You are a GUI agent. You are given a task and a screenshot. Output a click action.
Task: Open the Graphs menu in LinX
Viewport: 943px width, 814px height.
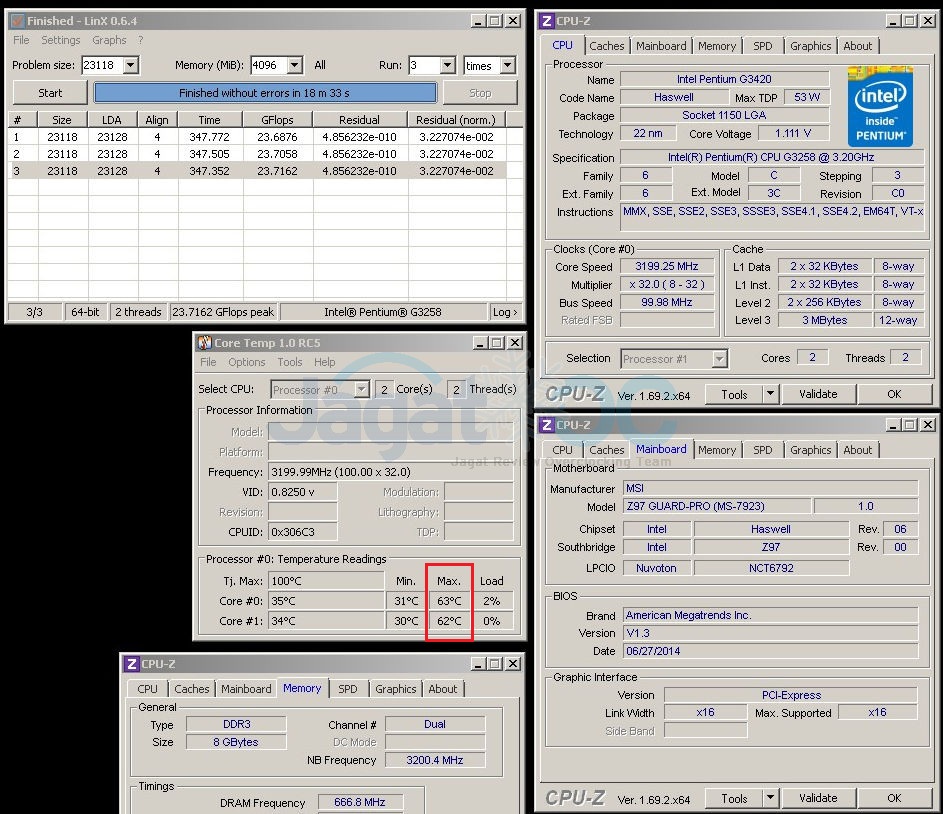pos(109,40)
